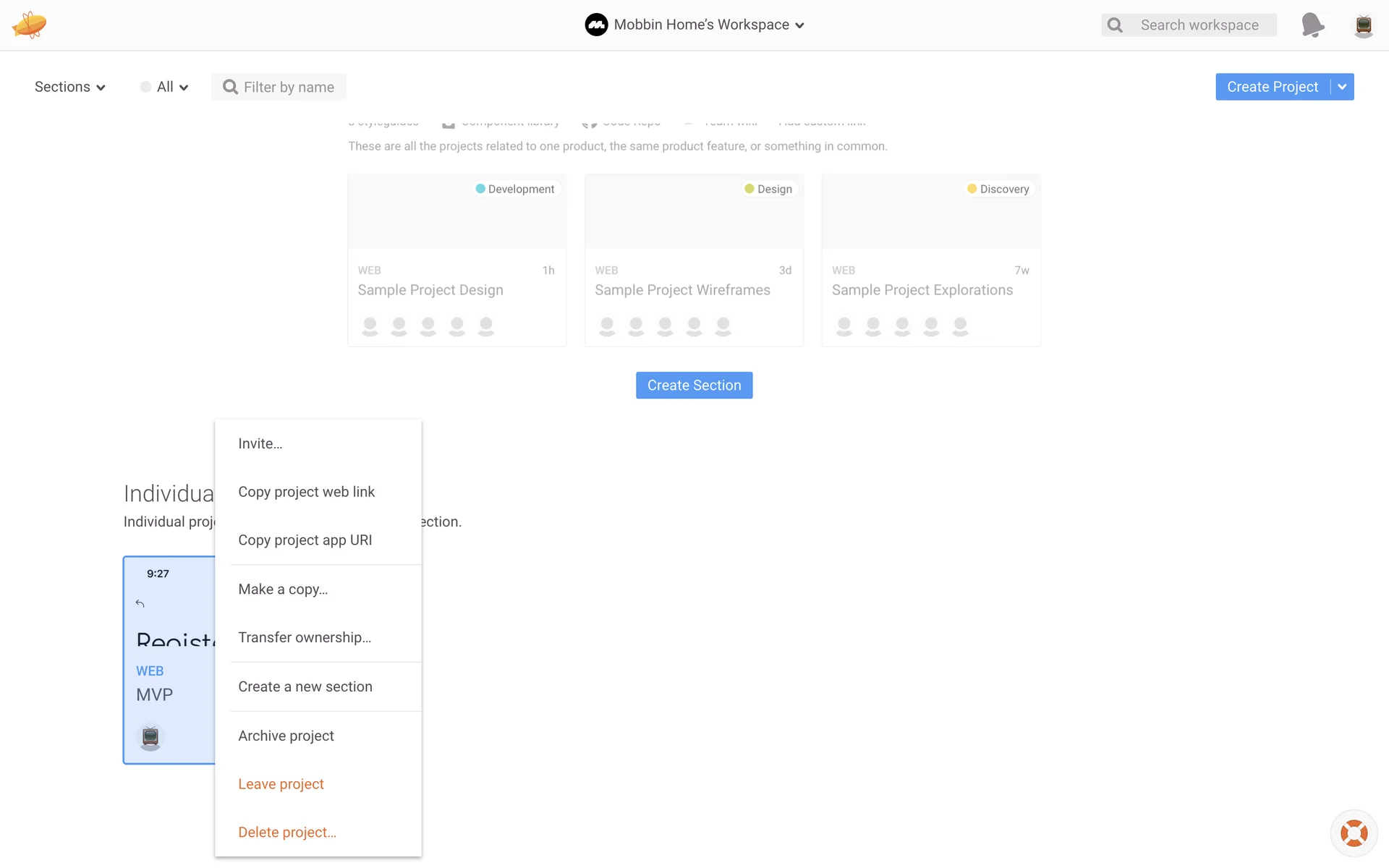Viewport: 1389px width, 868px height.
Task: Click the filter search magnifier icon
Action: click(x=230, y=87)
